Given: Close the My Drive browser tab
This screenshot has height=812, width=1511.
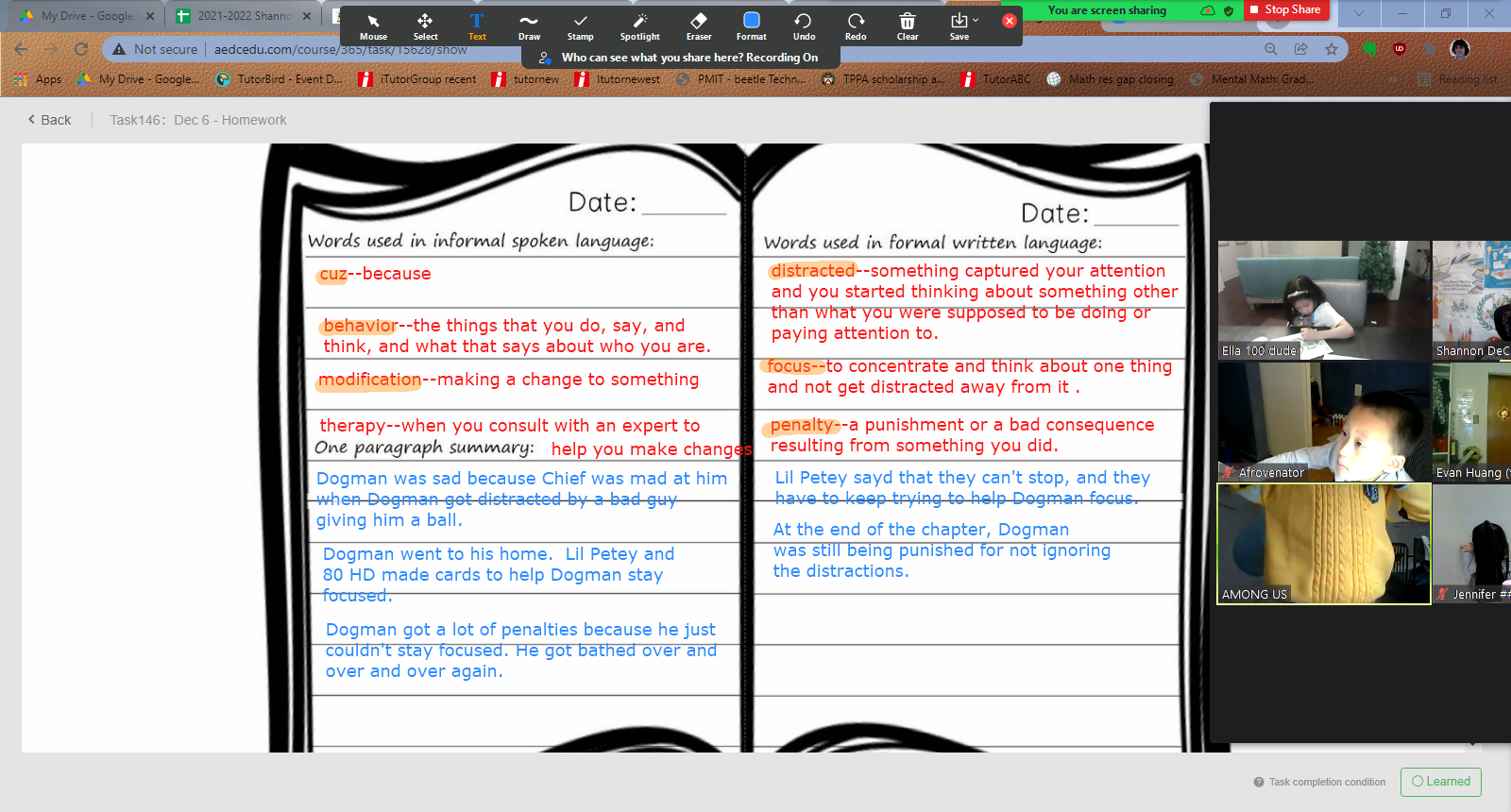Looking at the screenshot, I should [150, 16].
